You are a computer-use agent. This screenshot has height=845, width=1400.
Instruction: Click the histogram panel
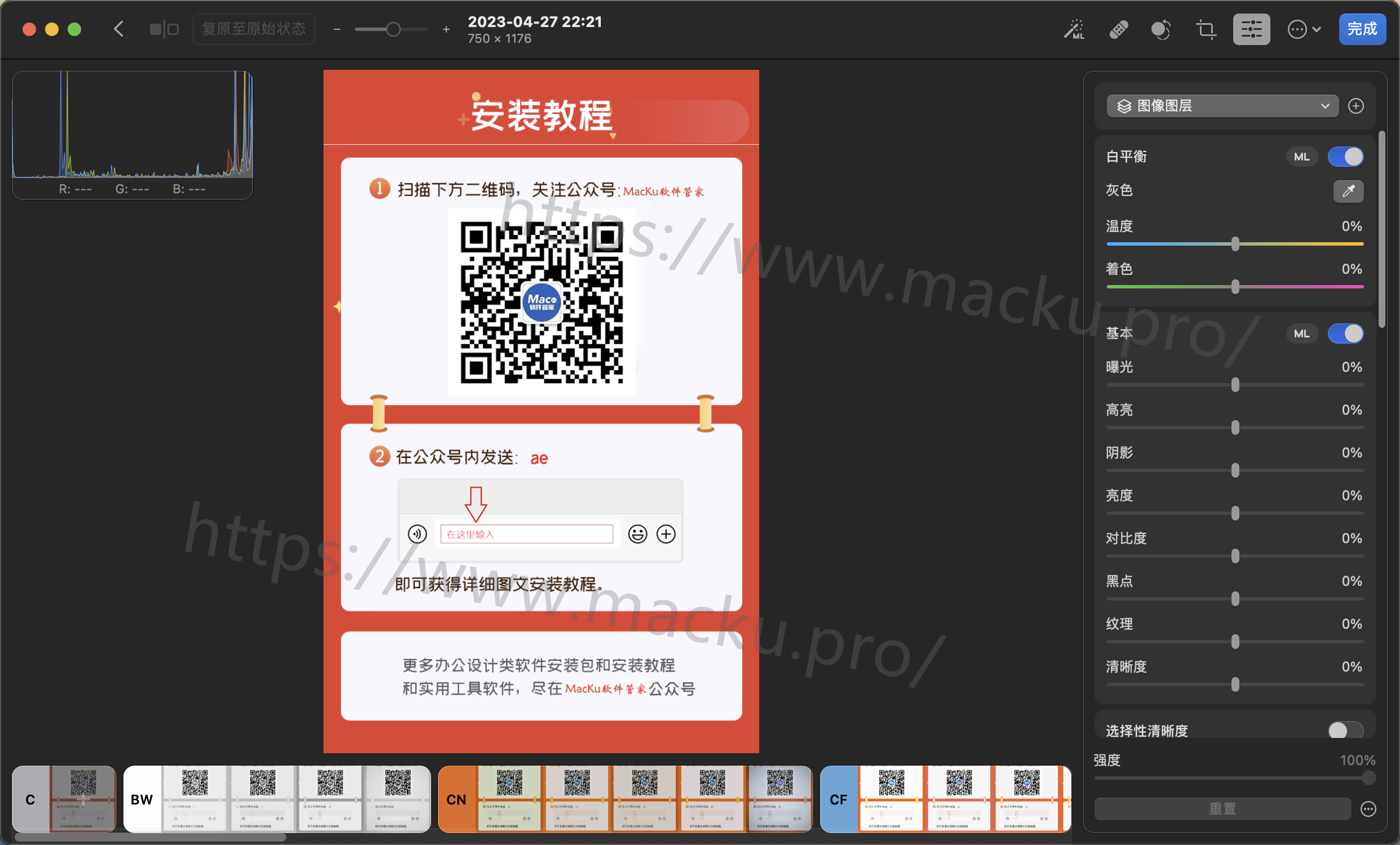tap(132, 135)
